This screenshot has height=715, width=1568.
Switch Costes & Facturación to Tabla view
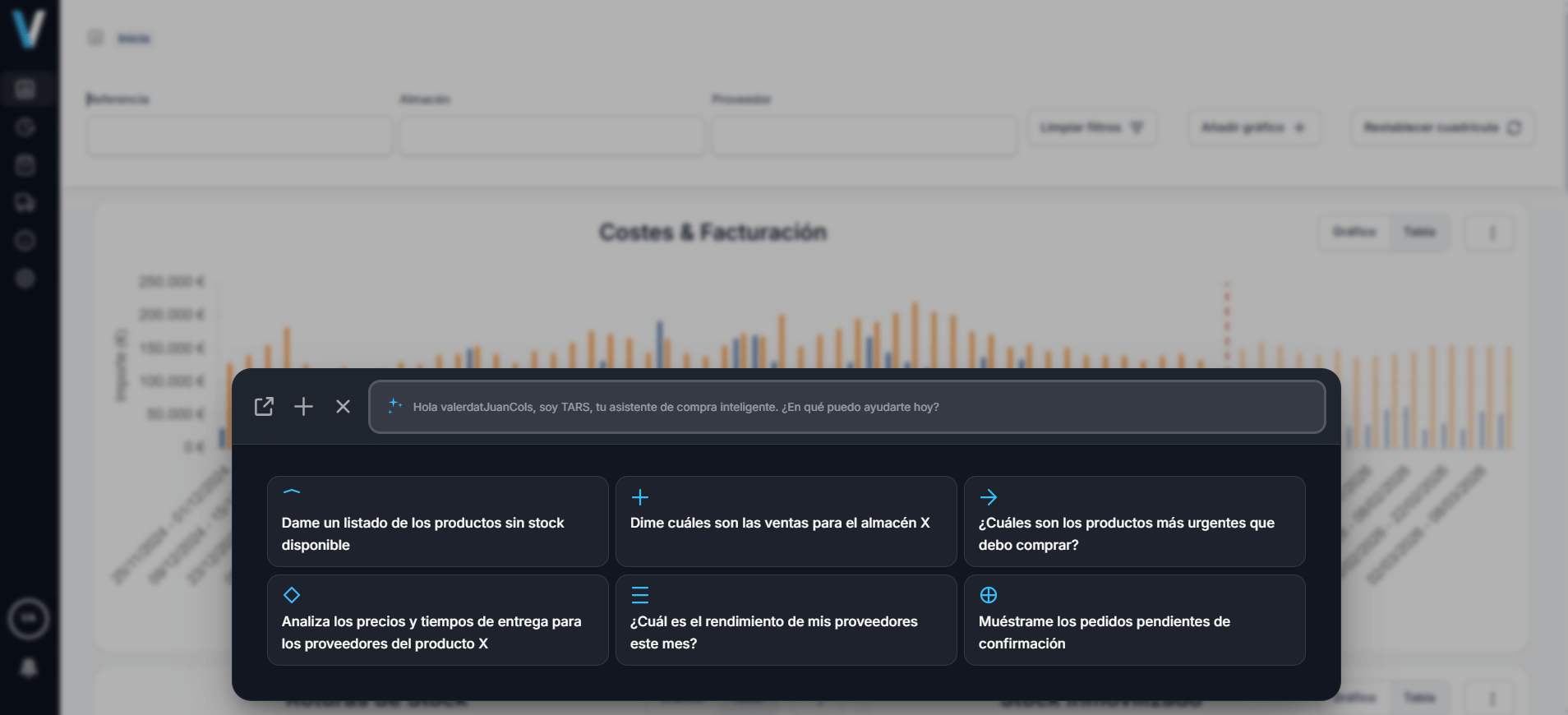(1419, 233)
